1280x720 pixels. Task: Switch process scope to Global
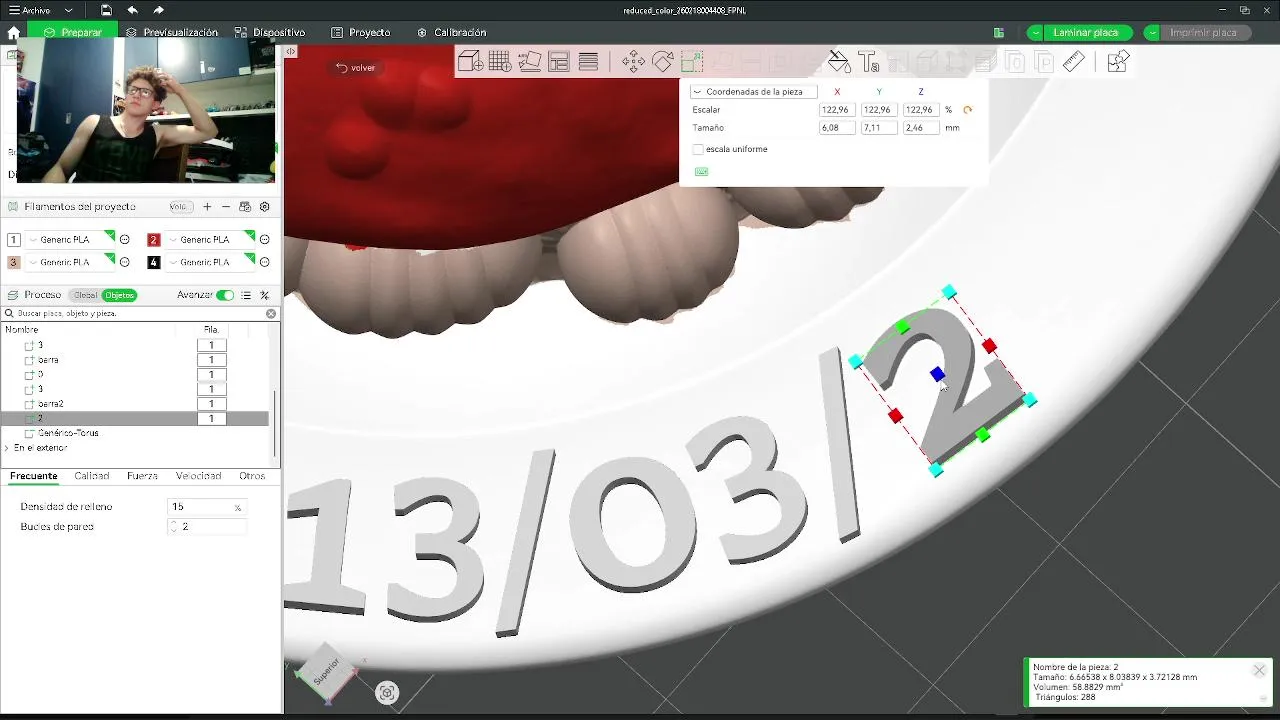(x=85, y=295)
